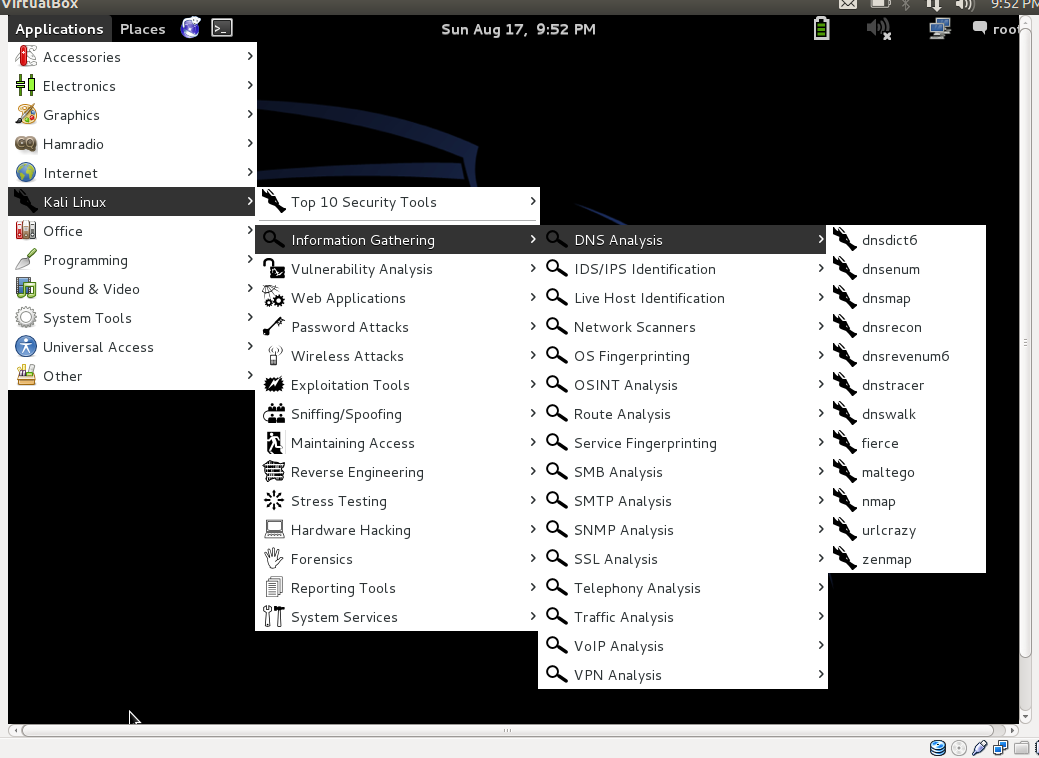Click the Password Attacks key icon
Viewport: 1039px width, 758px height.
coord(274,327)
